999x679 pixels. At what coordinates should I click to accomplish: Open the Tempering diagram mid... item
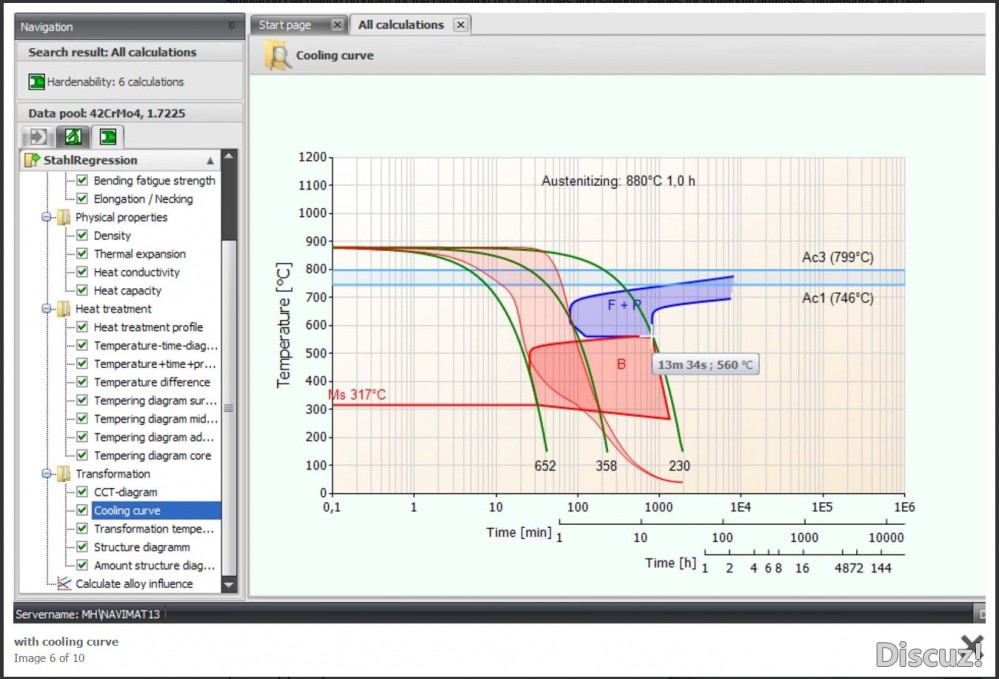pyautogui.click(x=156, y=418)
